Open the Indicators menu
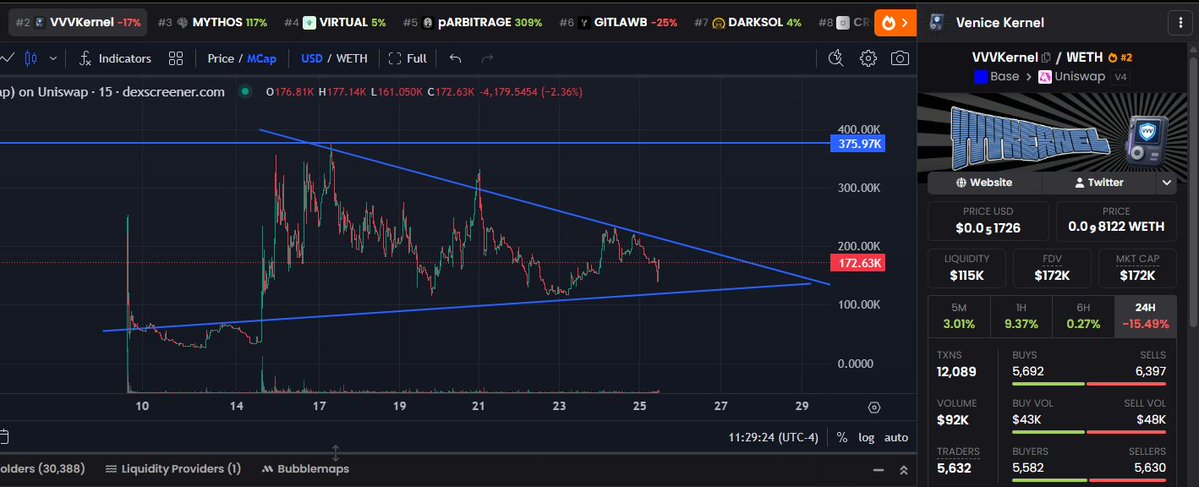 115,58
